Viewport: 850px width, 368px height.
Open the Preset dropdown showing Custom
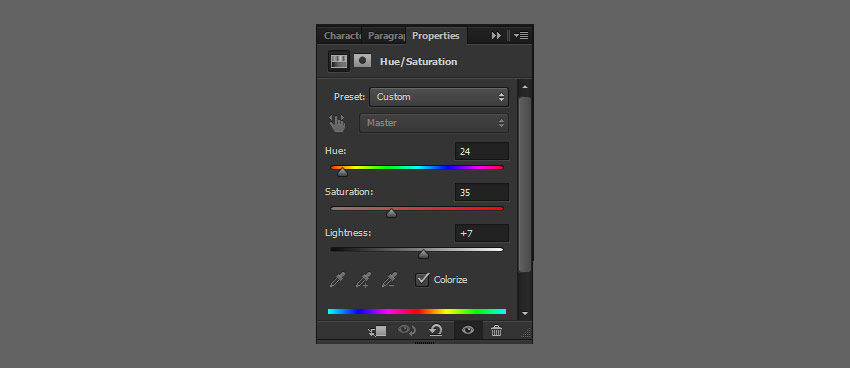pyautogui.click(x=439, y=97)
